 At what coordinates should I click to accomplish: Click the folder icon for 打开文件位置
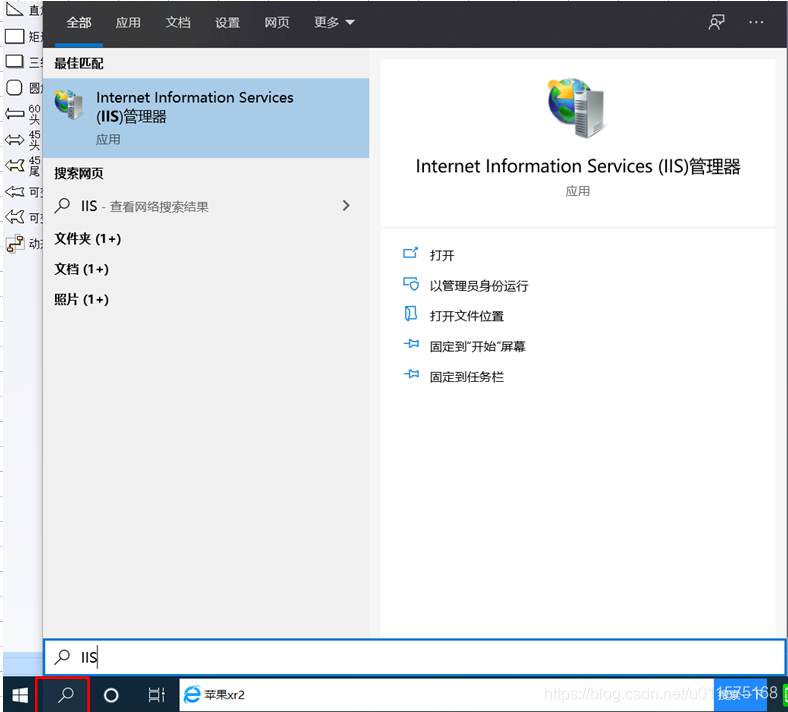(x=410, y=314)
